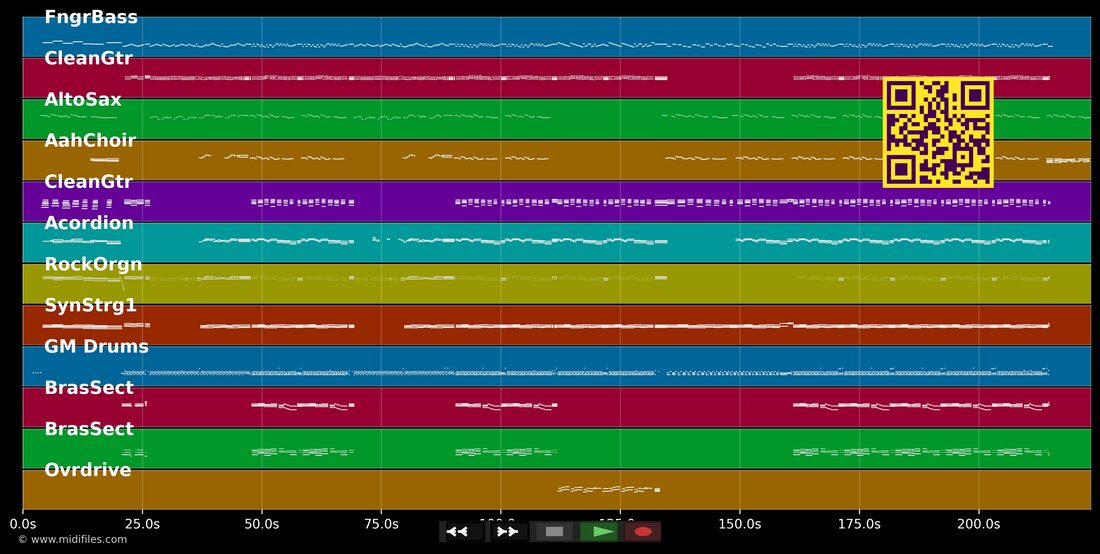Click the 200.0s time axis marker
This screenshot has height=554, width=1100.
click(979, 524)
